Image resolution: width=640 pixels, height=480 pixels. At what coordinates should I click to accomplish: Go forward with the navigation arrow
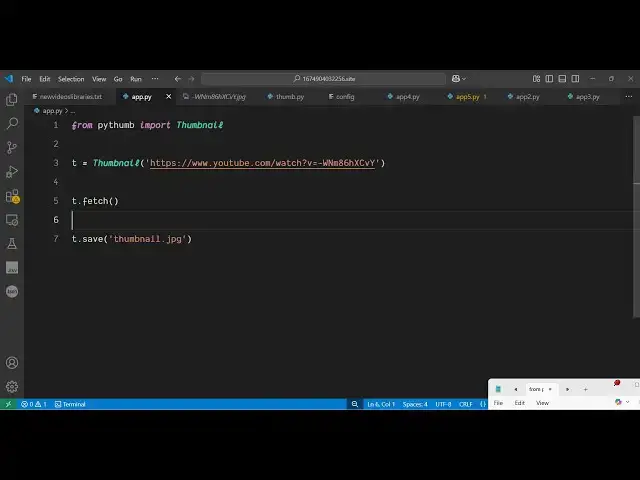[x=191, y=79]
